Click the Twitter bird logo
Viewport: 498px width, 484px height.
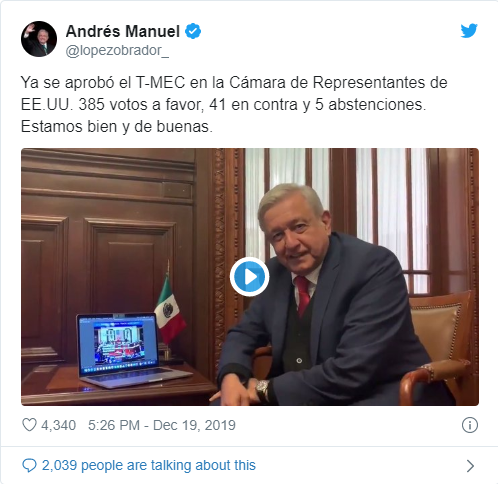tap(469, 31)
